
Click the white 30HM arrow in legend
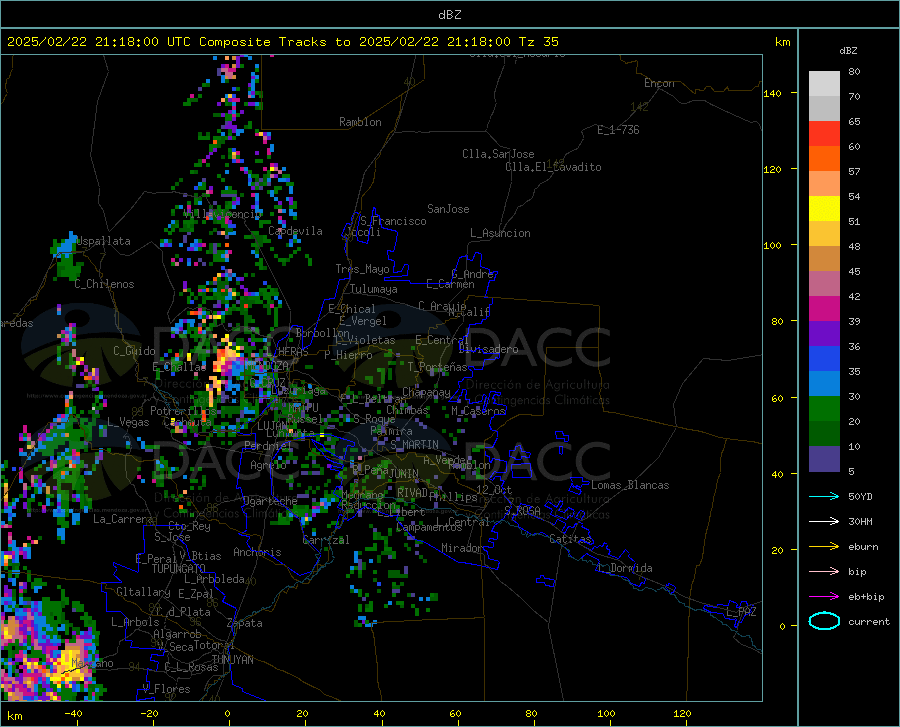[x=824, y=521]
